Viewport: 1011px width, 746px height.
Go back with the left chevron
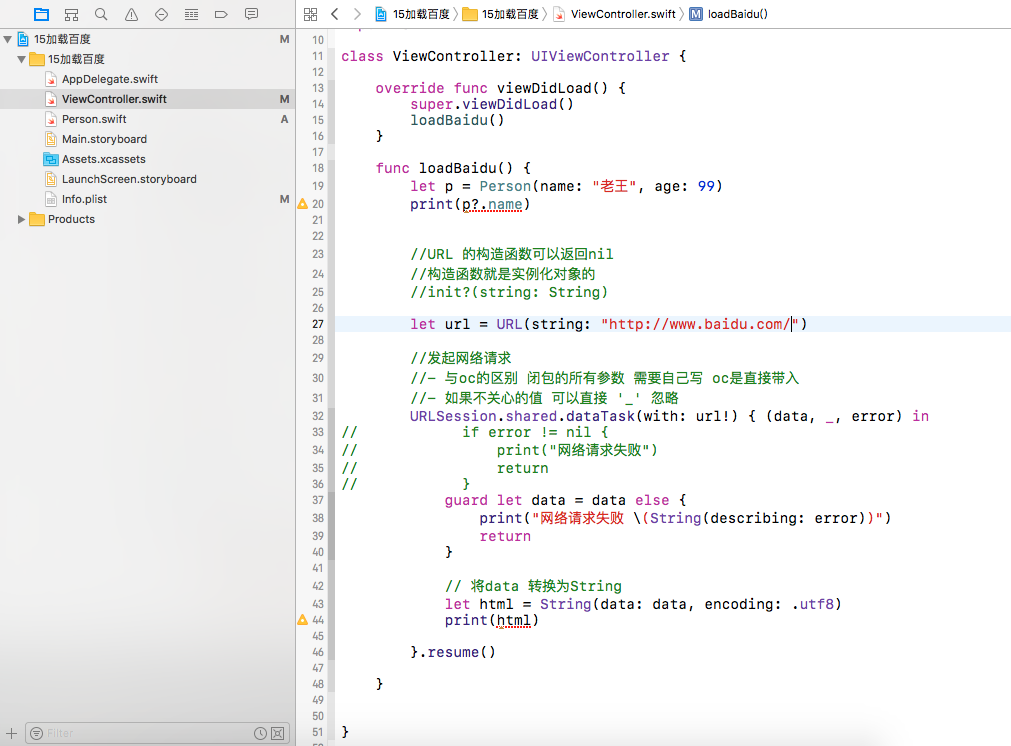coord(335,14)
